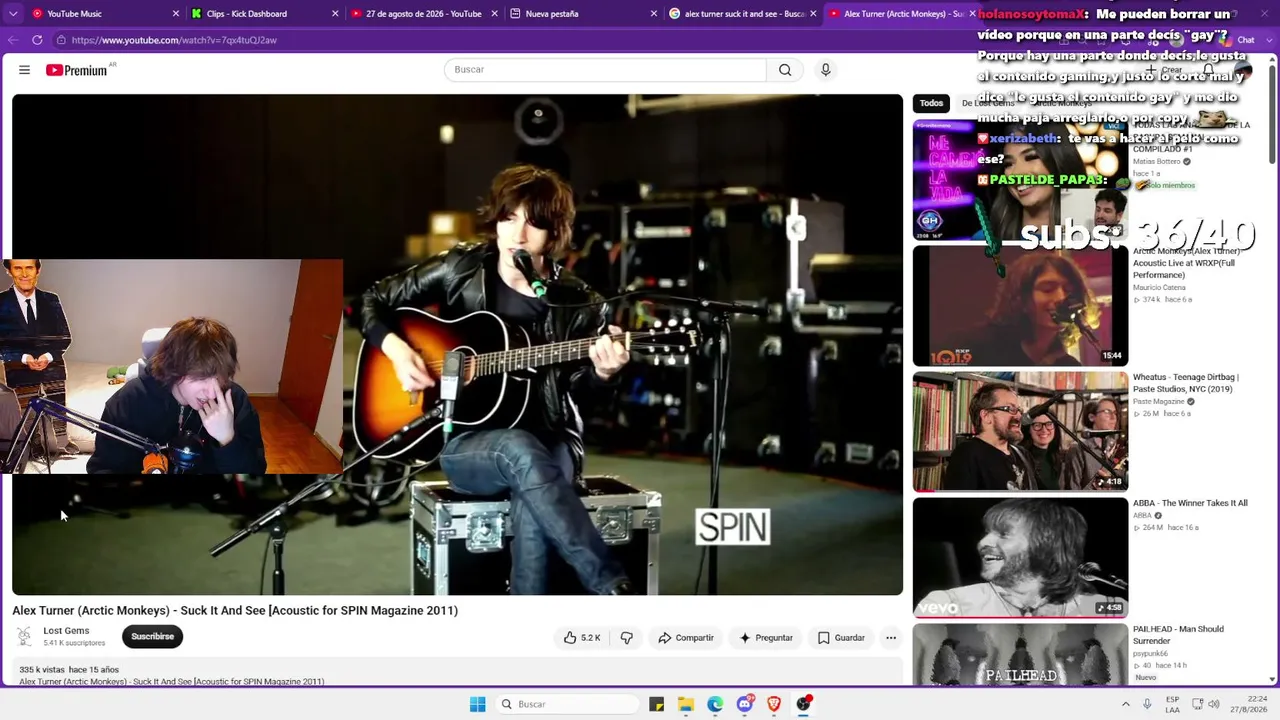The width and height of the screenshot is (1280, 720).
Task: Click the Mauricio Catena channel name
Action: 1159,288
